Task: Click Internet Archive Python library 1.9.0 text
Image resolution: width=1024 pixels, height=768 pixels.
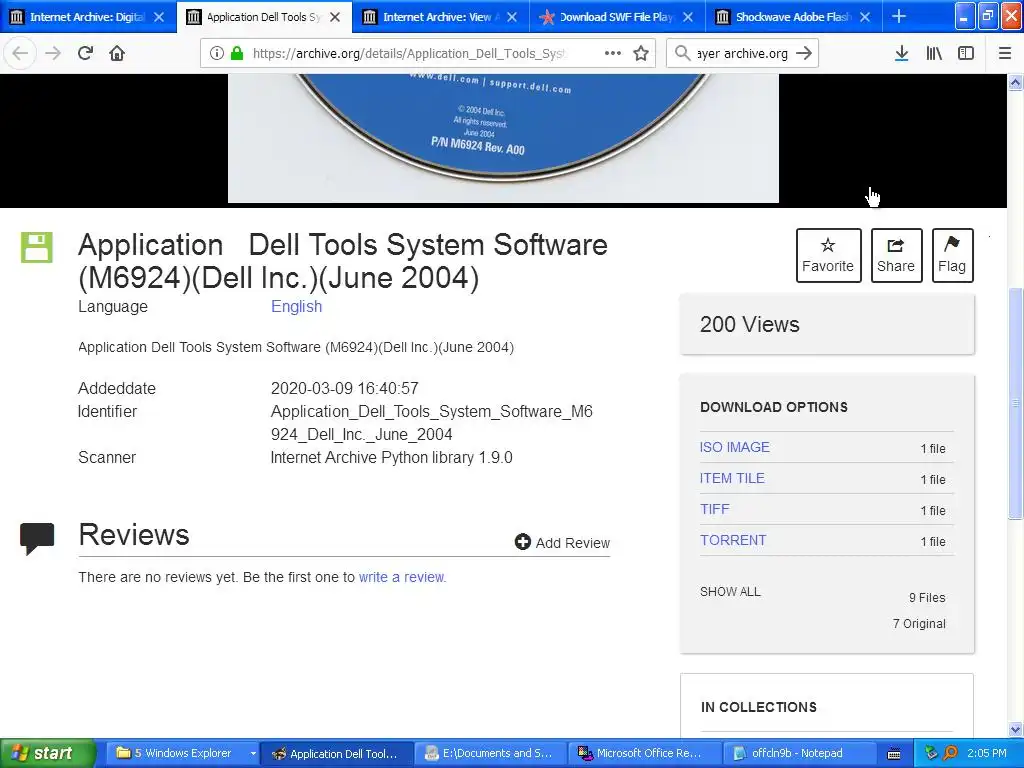Action: pyautogui.click(x=392, y=457)
